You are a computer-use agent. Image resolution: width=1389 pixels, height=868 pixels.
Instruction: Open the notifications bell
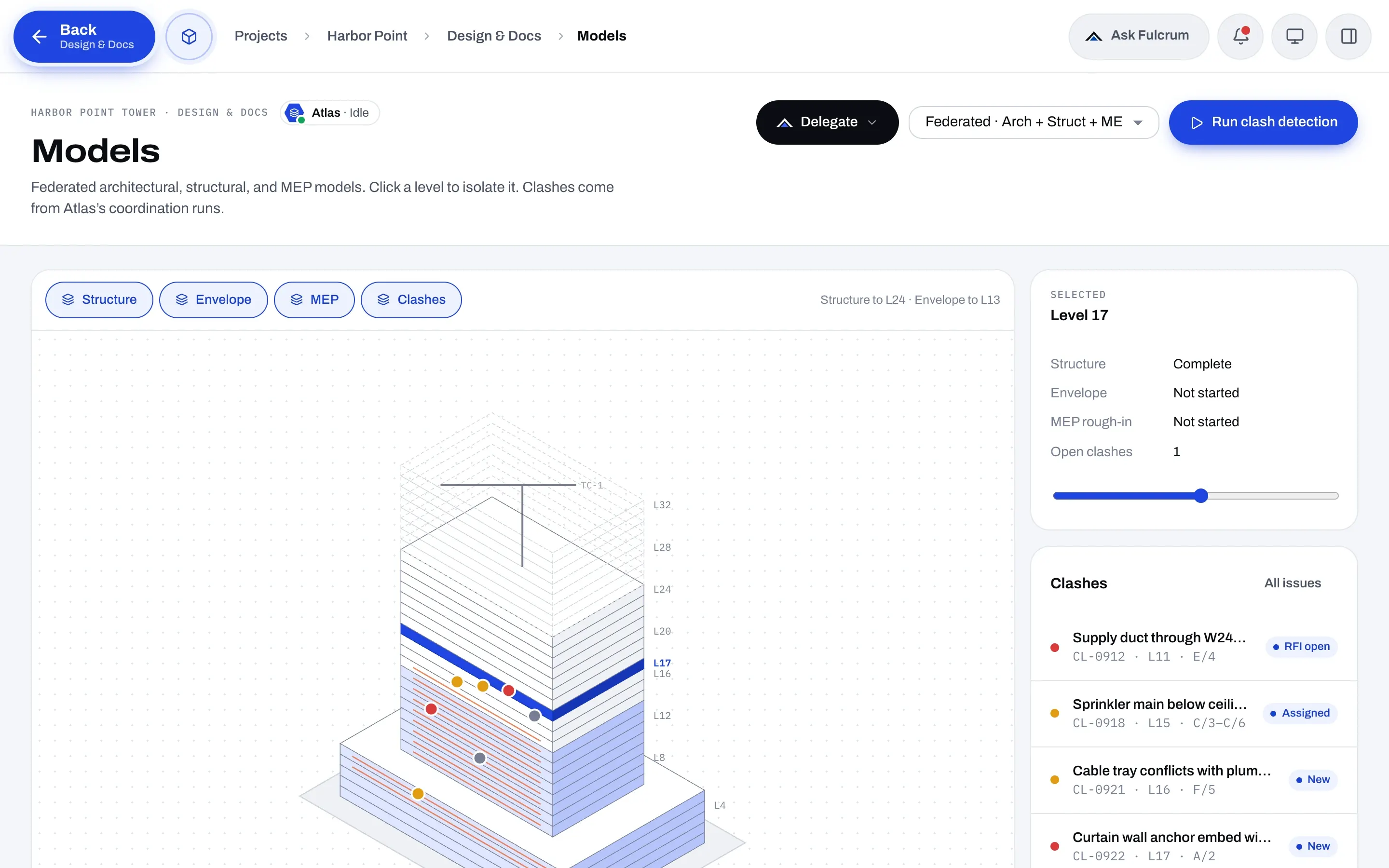tap(1240, 36)
